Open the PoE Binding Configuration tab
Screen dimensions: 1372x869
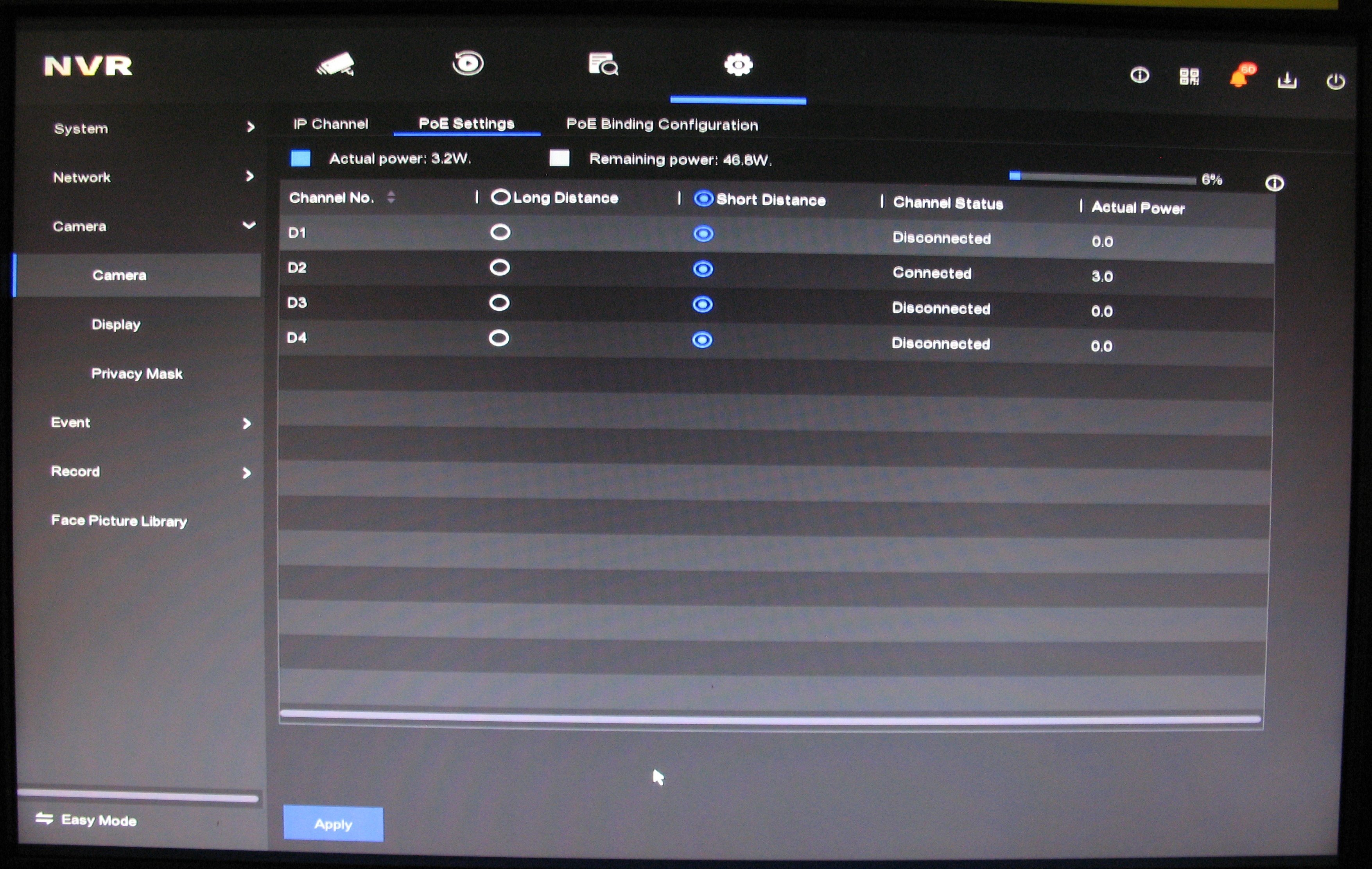(x=662, y=125)
